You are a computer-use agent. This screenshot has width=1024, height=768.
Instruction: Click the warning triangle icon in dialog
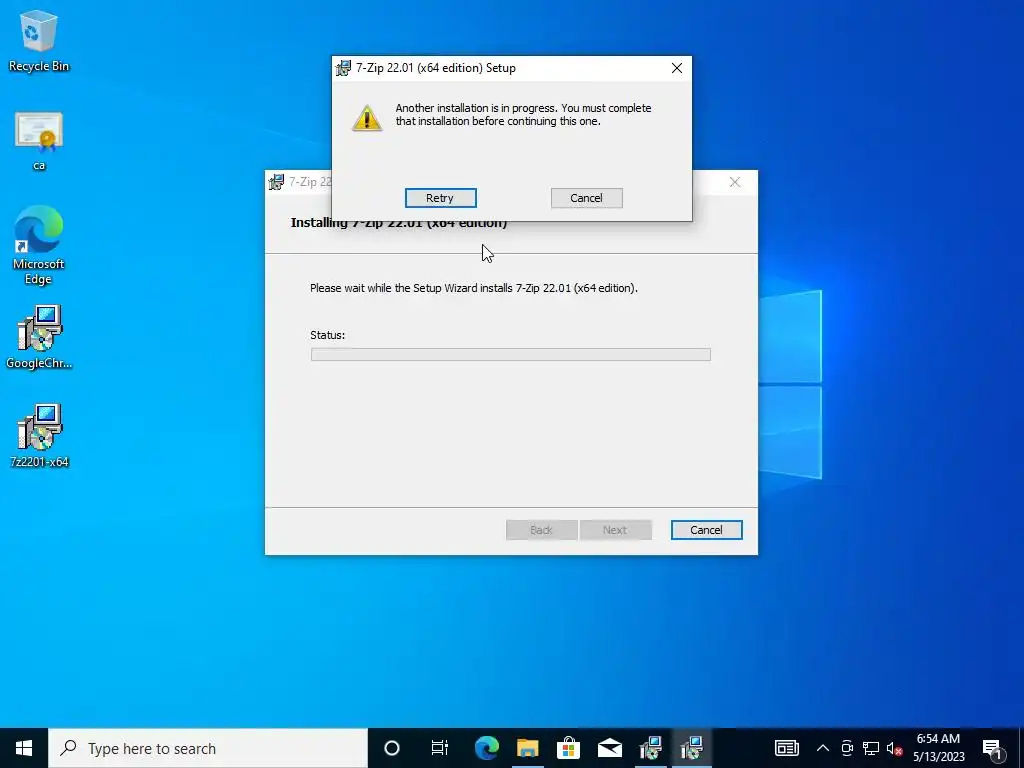[x=367, y=118]
